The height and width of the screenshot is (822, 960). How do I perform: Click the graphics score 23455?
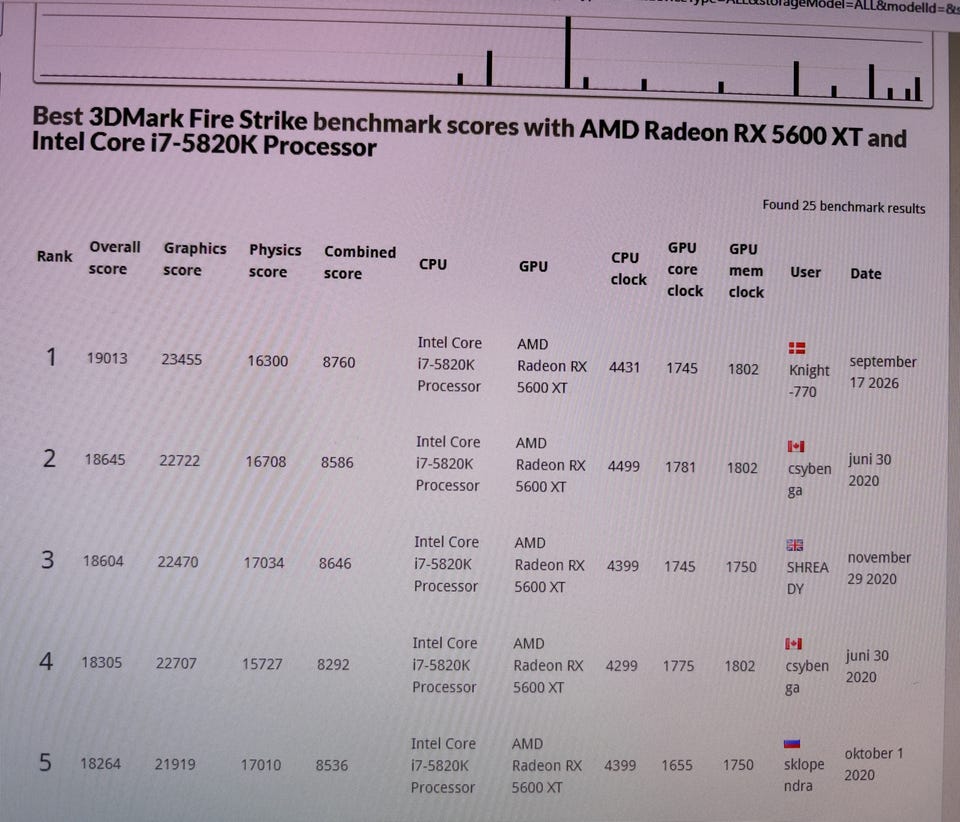[x=181, y=359]
